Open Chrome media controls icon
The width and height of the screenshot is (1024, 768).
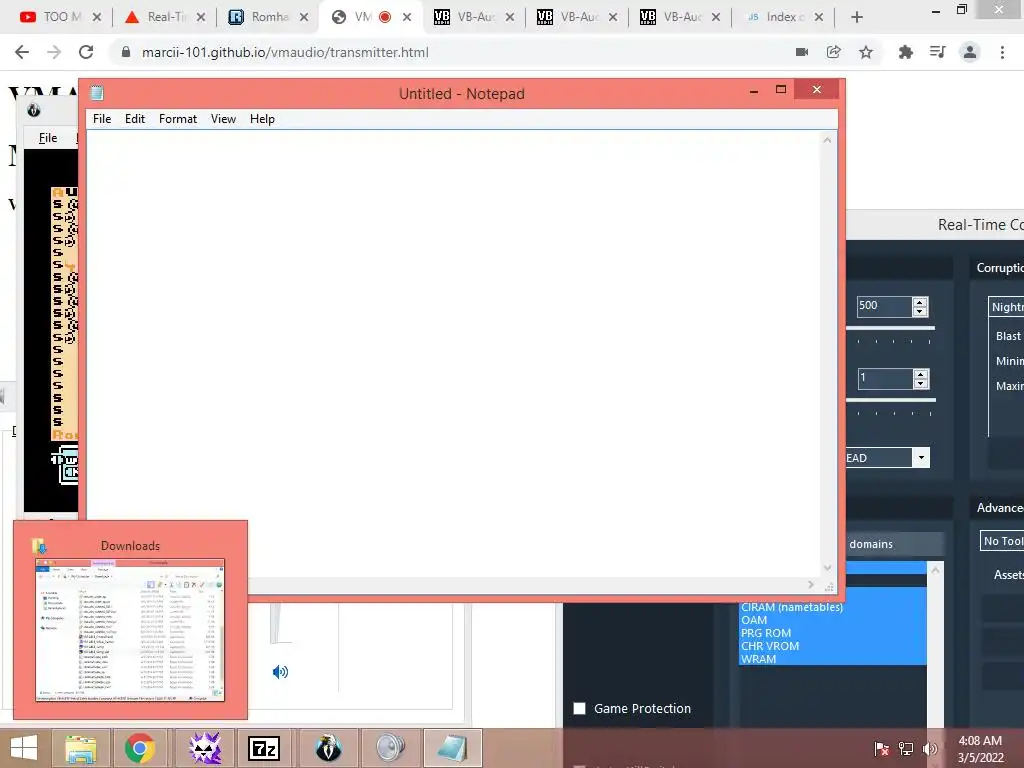937,52
